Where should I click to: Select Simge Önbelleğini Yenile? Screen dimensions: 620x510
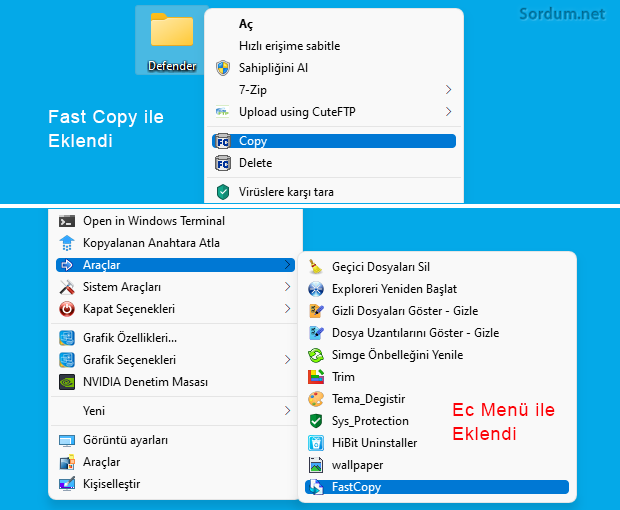point(437,355)
